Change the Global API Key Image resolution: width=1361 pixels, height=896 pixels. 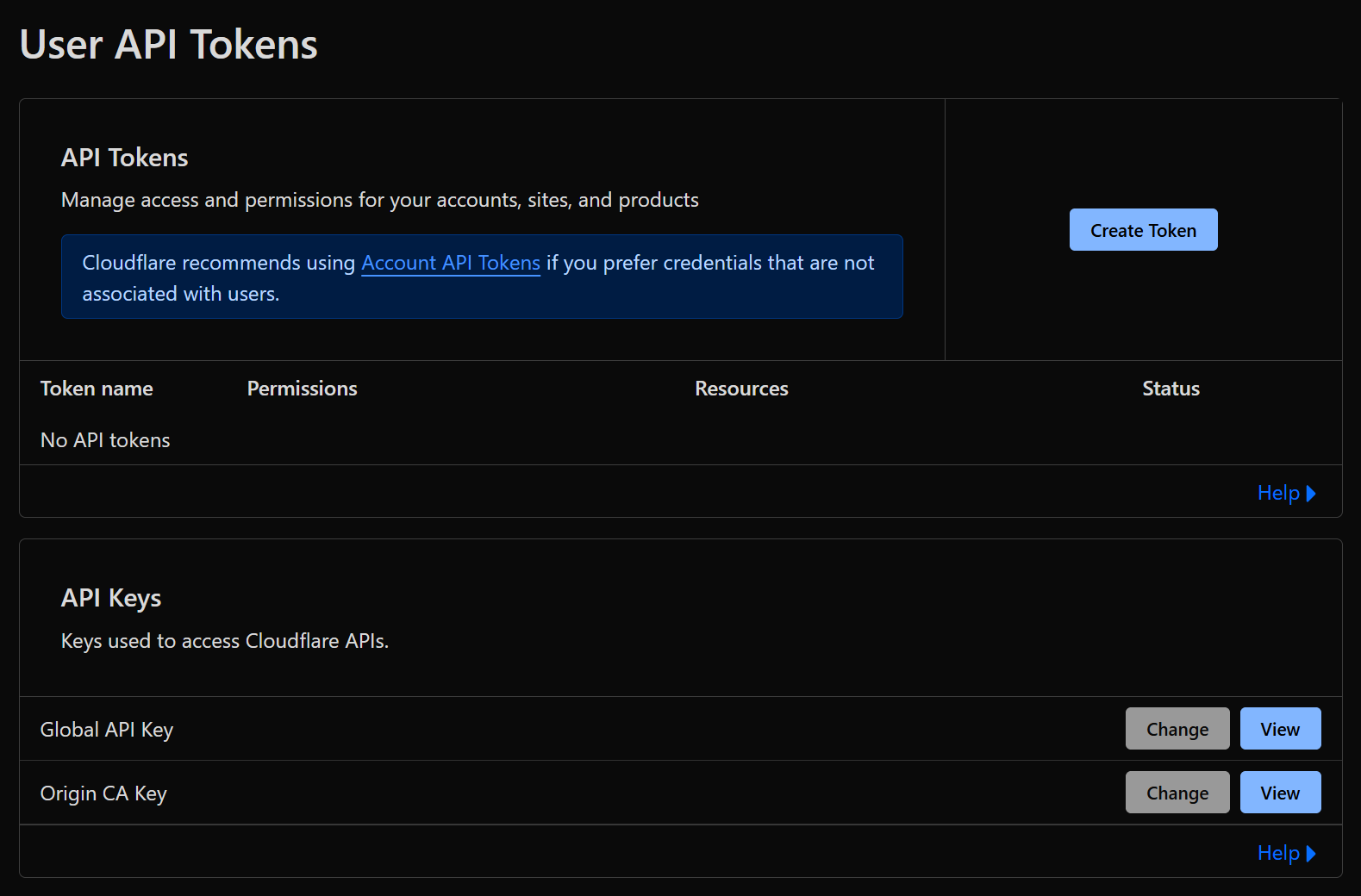click(1177, 729)
